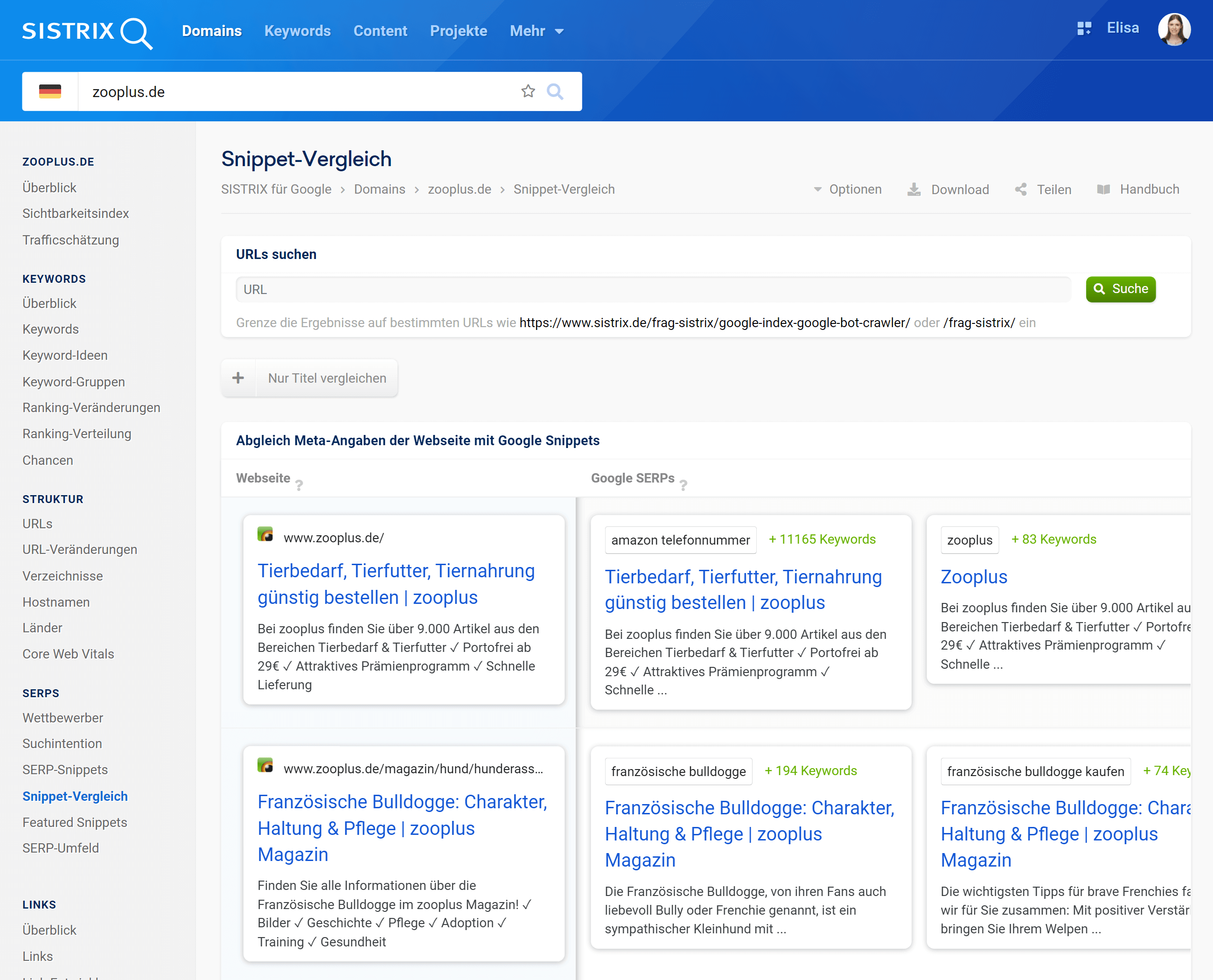
Task: Select the German flag country selector
Action: [49, 91]
